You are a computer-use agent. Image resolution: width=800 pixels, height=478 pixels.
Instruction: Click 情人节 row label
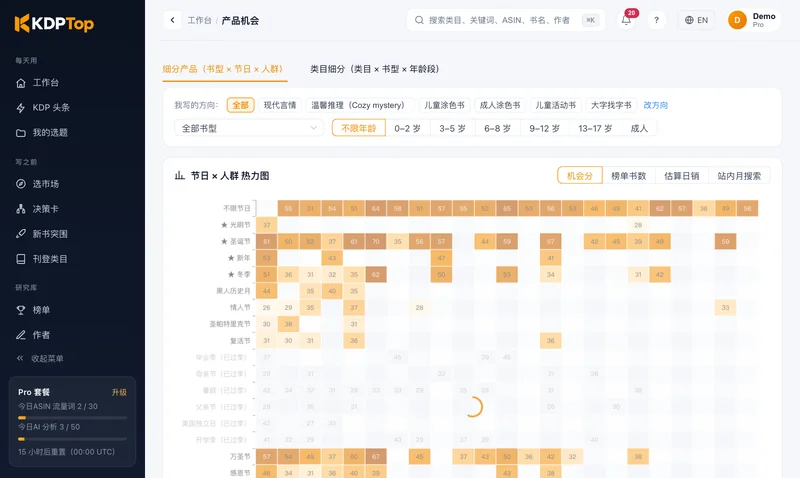coord(240,308)
